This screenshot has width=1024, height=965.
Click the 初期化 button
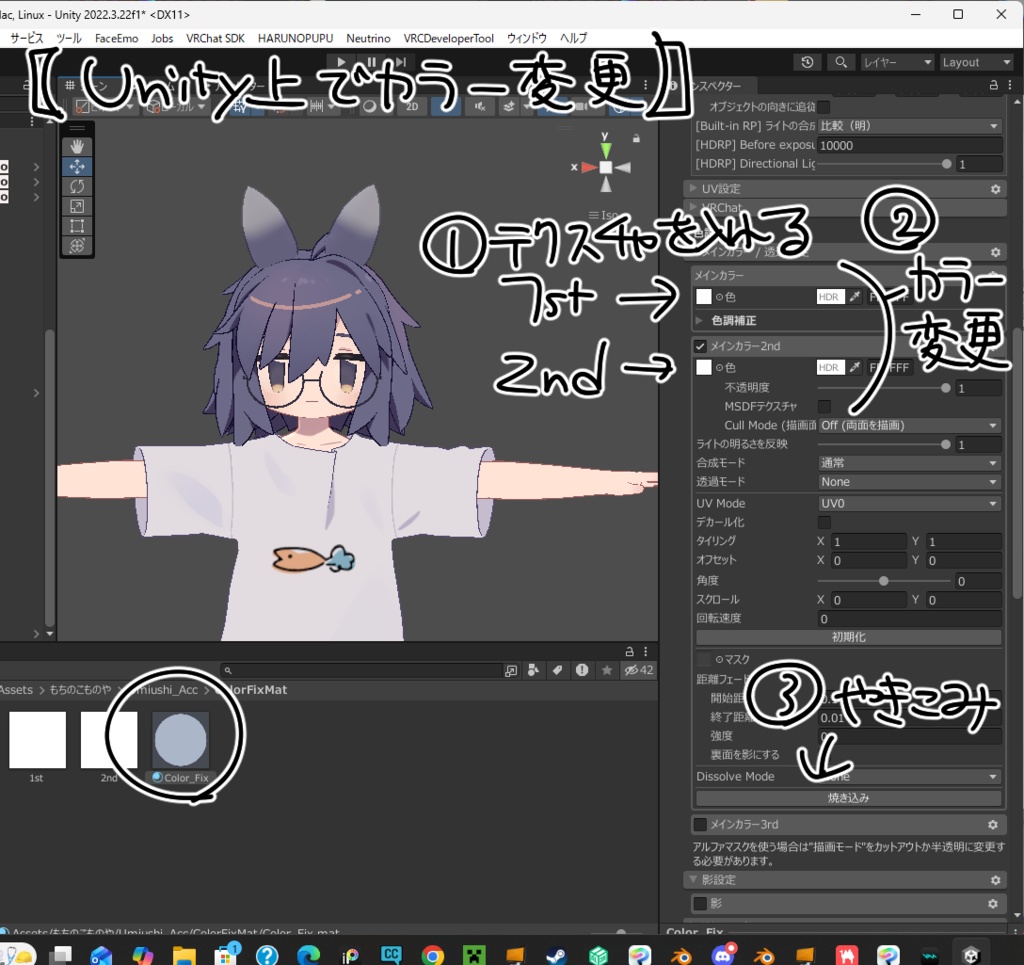click(x=848, y=637)
